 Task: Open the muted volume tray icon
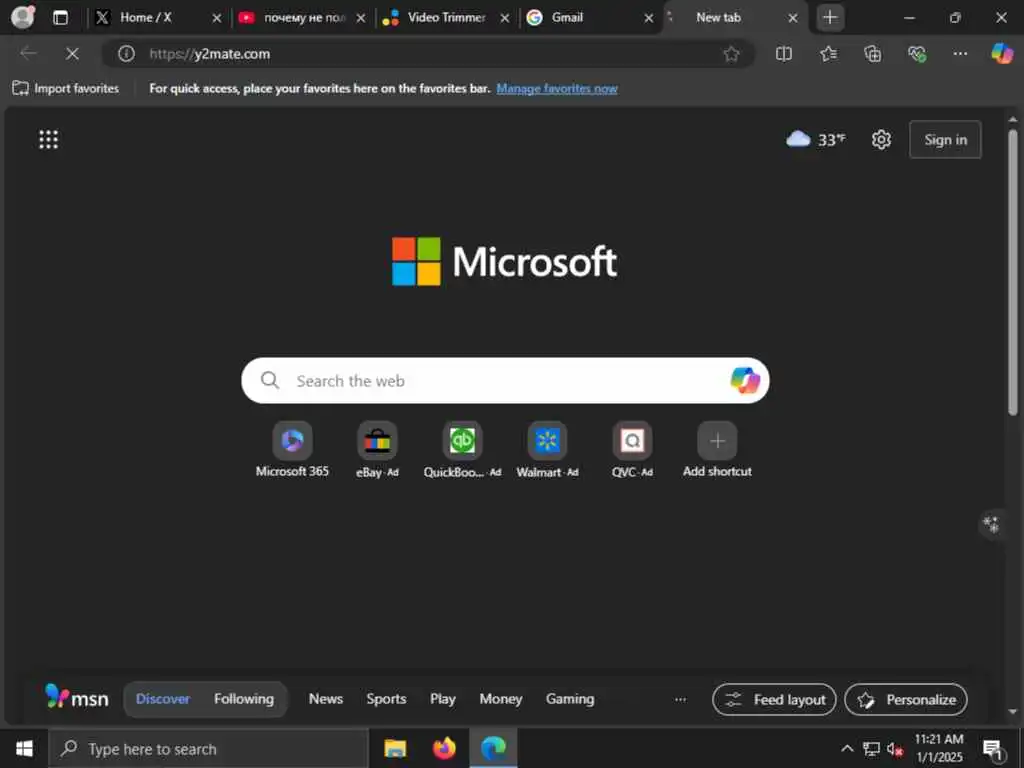click(895, 749)
